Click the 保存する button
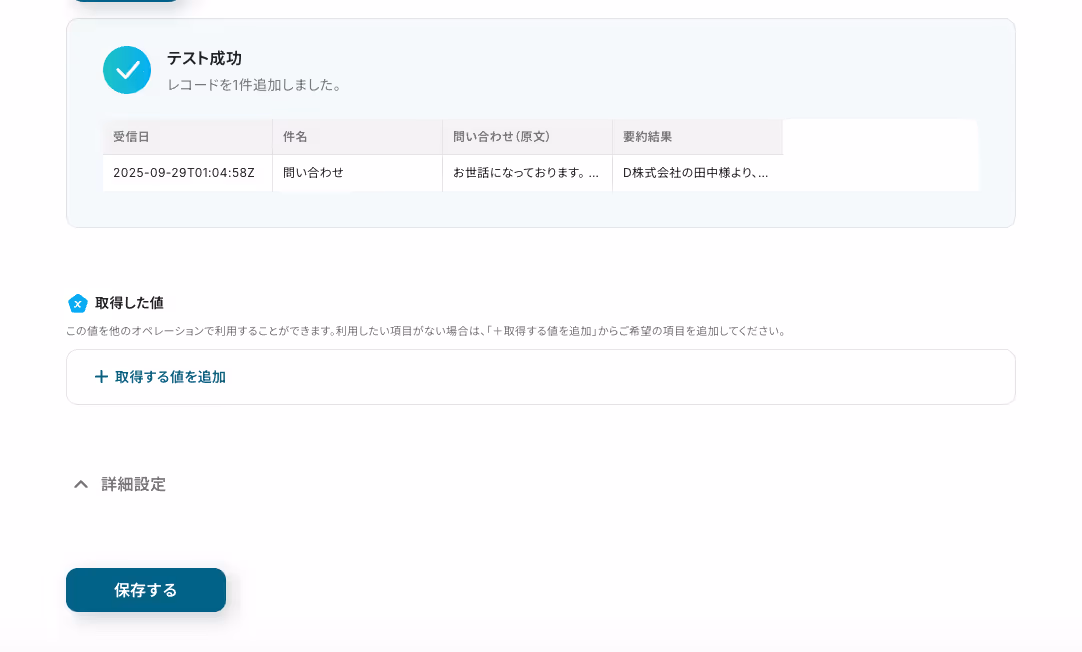The width and height of the screenshot is (1082, 652). pyautogui.click(x=146, y=590)
